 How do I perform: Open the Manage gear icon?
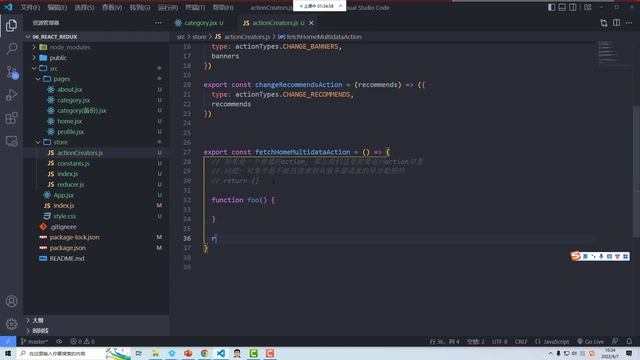coord(11,324)
